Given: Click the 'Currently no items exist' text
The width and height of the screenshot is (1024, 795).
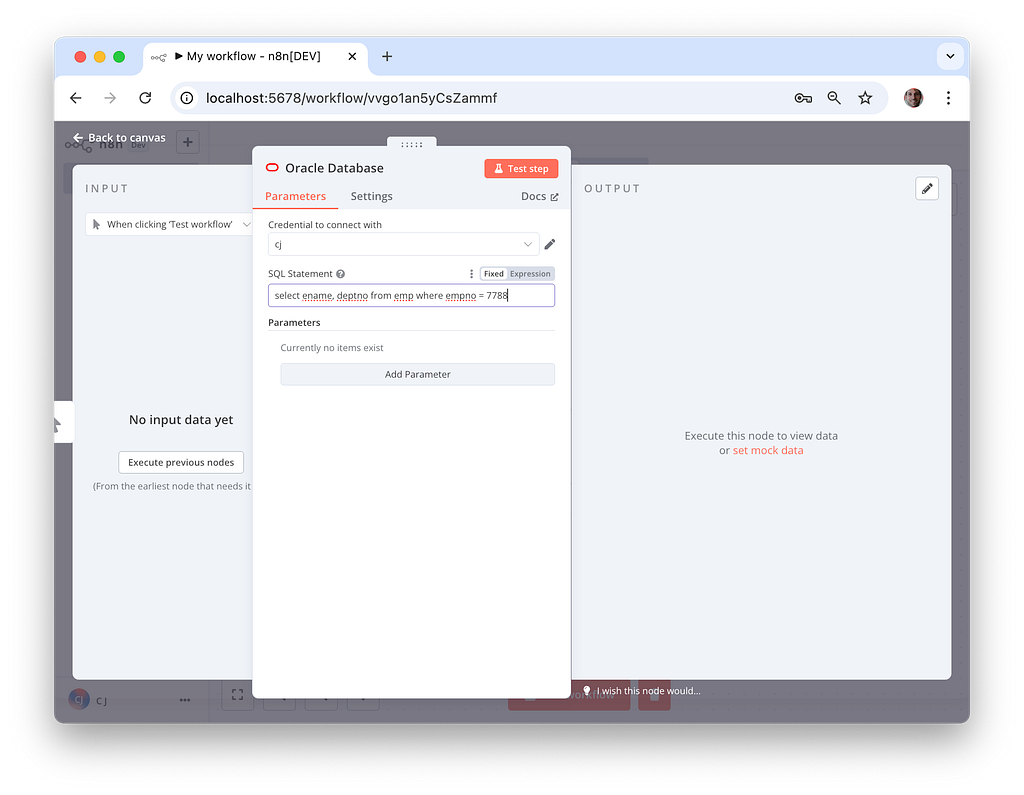Looking at the screenshot, I should coord(332,348).
